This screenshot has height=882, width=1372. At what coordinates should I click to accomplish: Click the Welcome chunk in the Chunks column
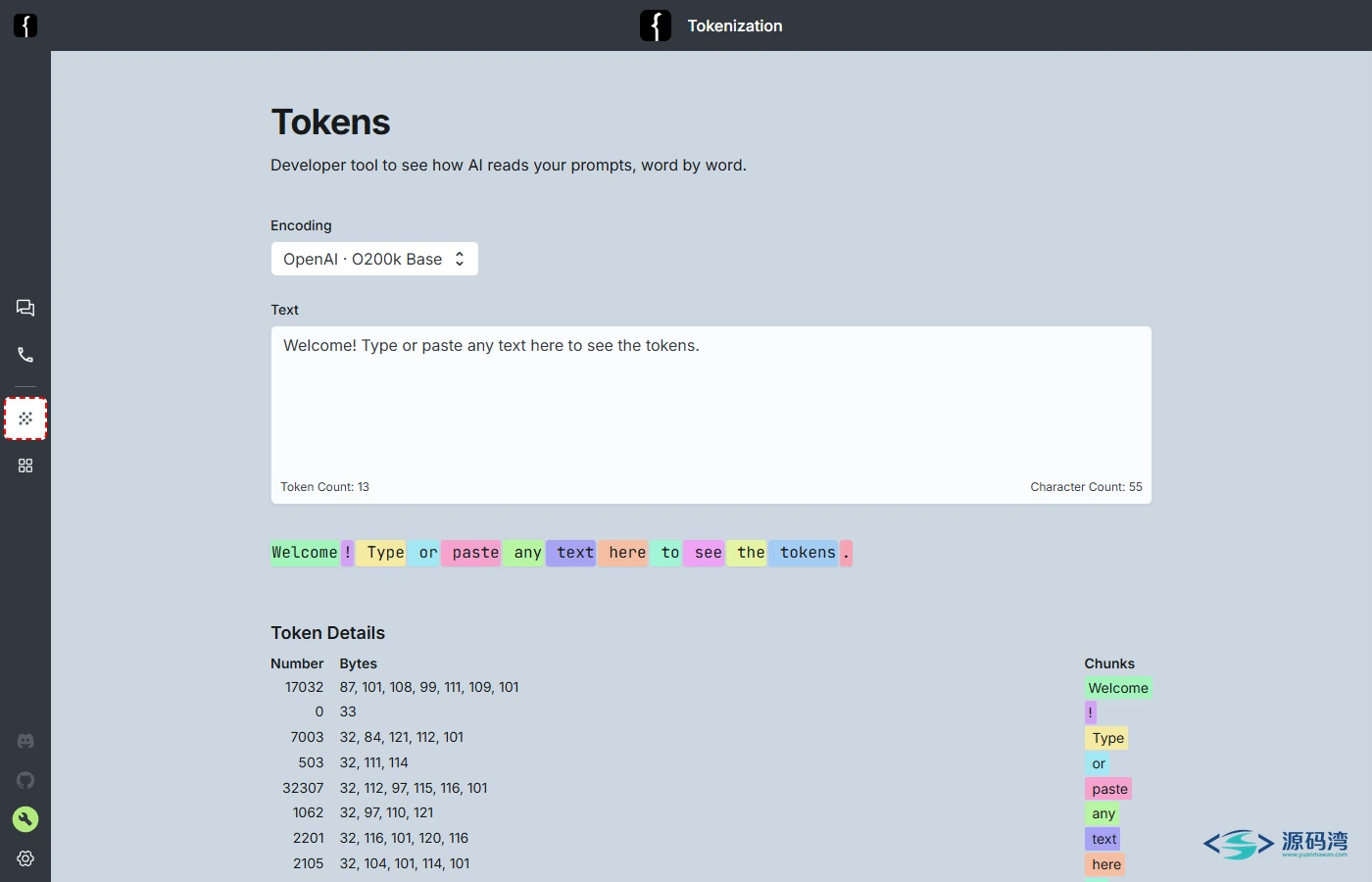pyautogui.click(x=1118, y=688)
